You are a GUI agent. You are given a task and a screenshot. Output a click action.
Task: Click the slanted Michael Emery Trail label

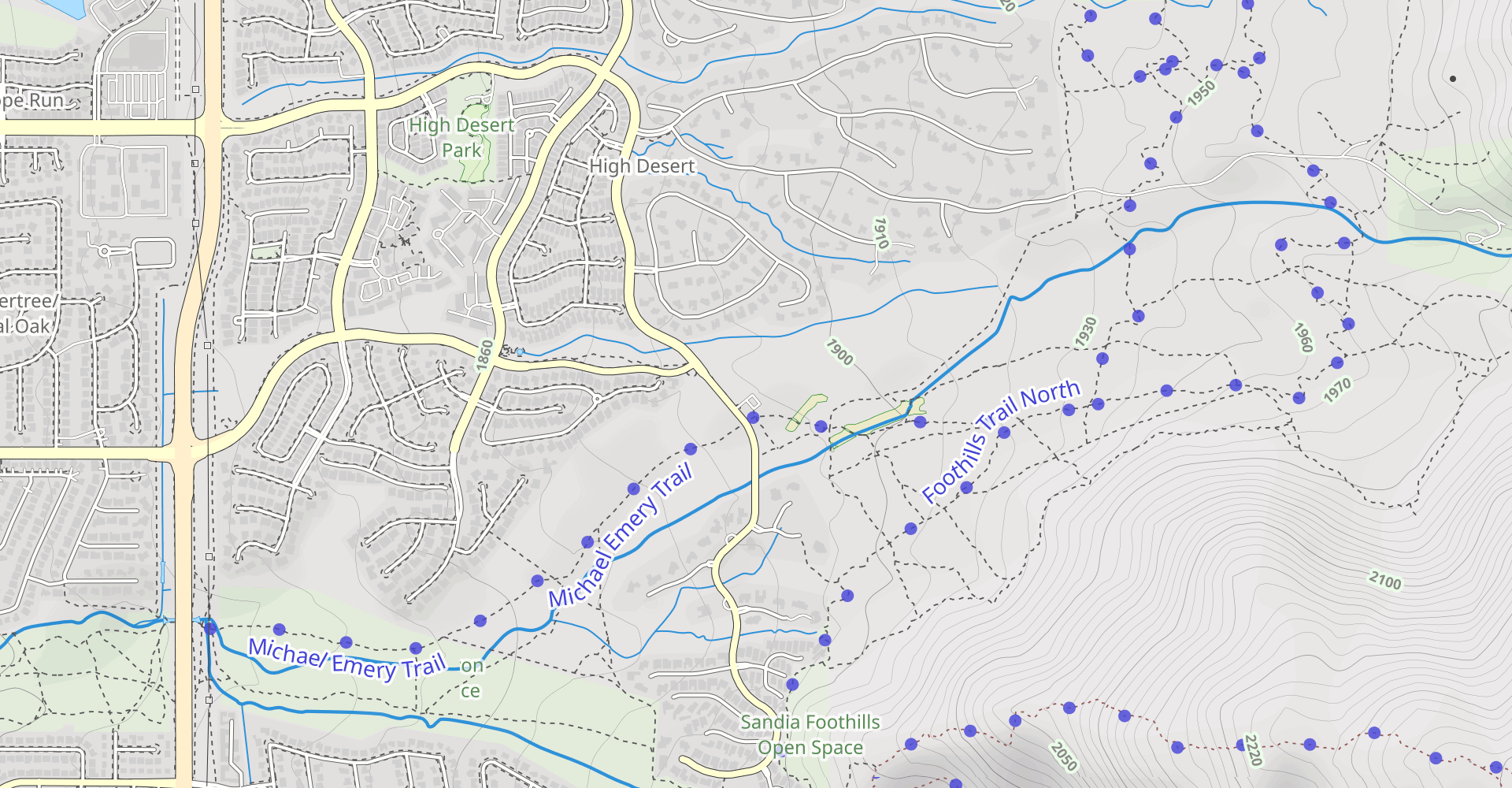[621, 535]
